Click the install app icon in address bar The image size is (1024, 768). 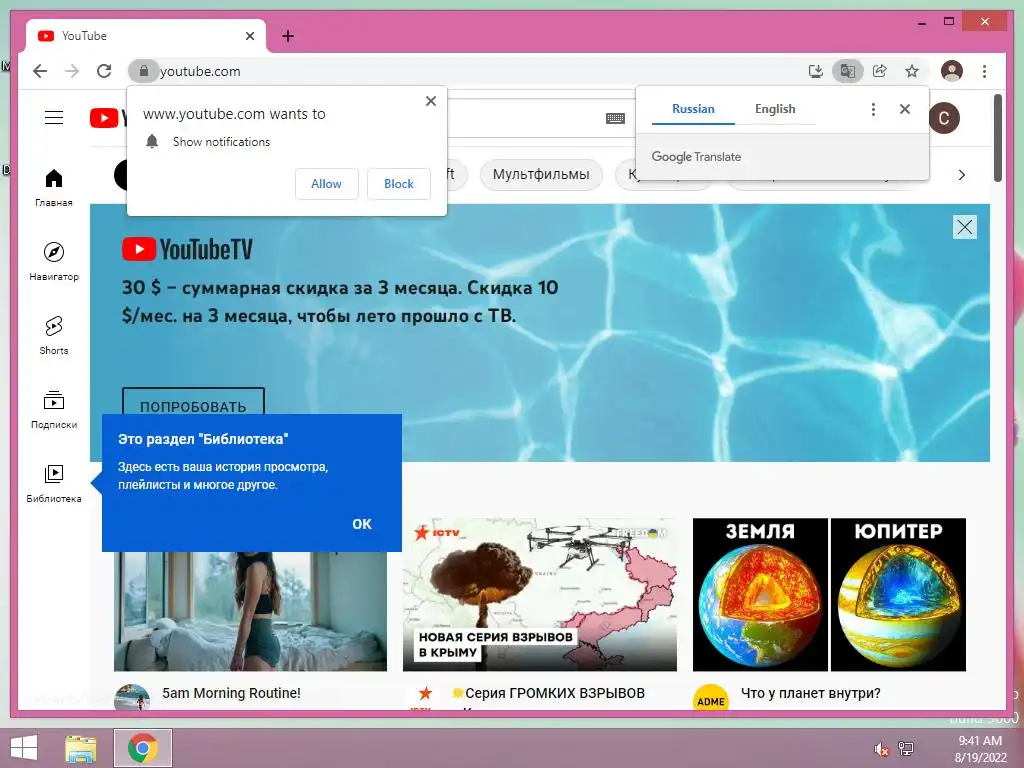point(816,71)
